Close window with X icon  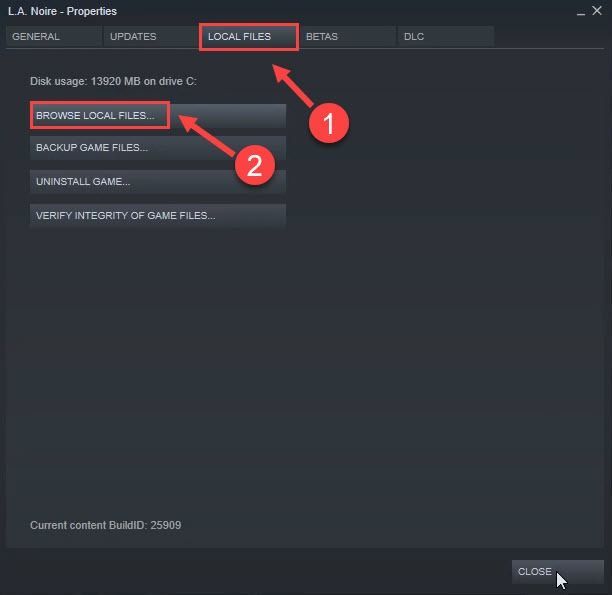click(x=597, y=11)
